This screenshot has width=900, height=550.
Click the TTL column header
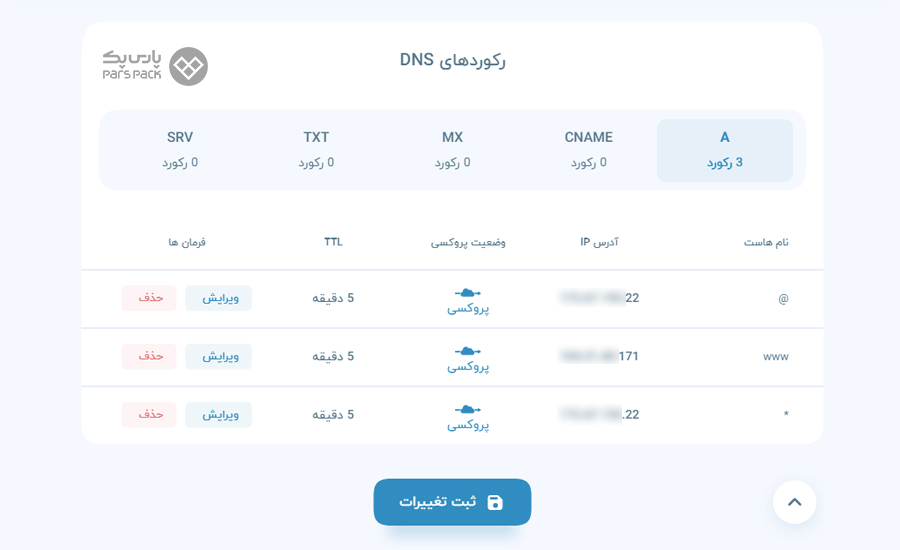click(x=333, y=242)
